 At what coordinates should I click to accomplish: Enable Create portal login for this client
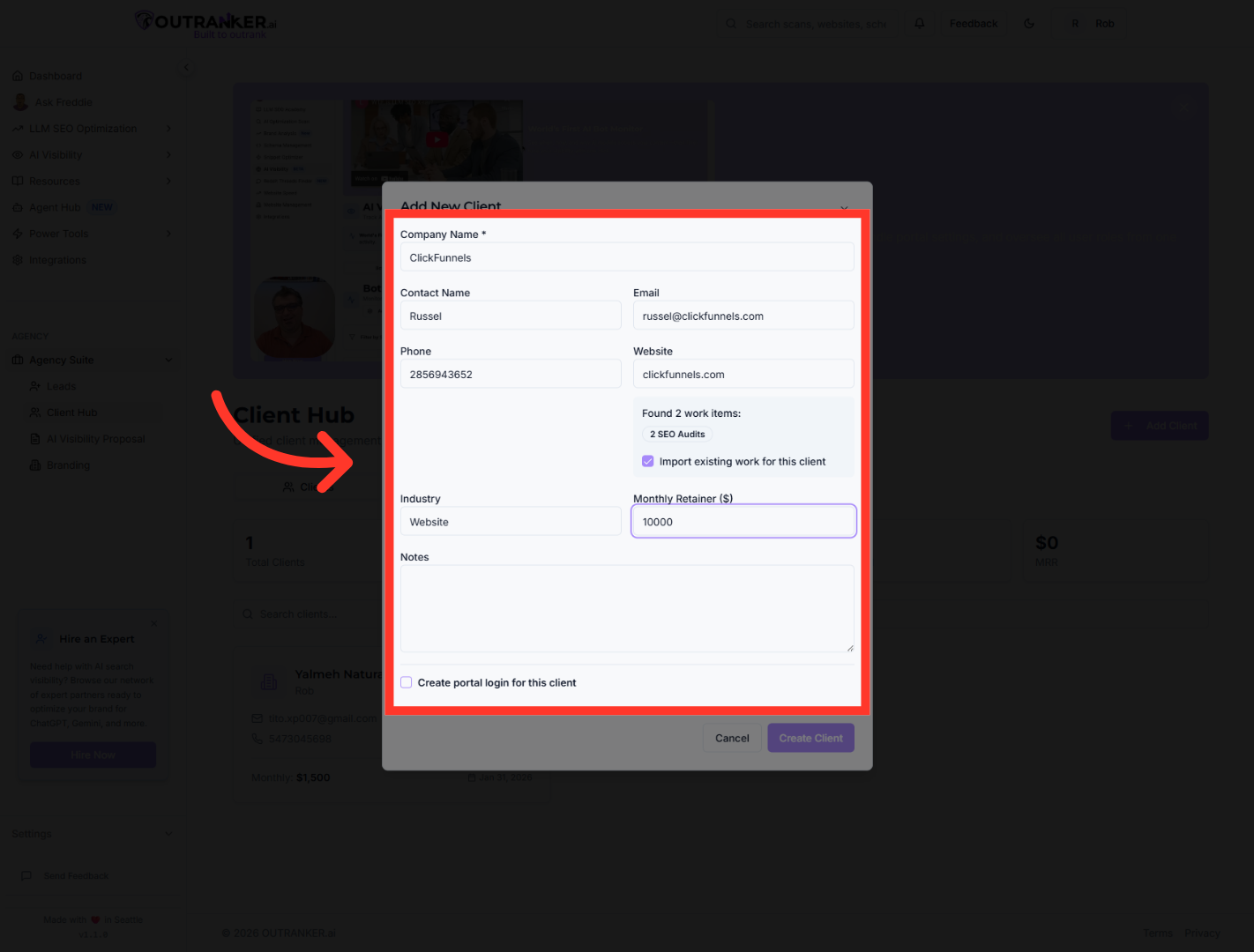click(407, 682)
